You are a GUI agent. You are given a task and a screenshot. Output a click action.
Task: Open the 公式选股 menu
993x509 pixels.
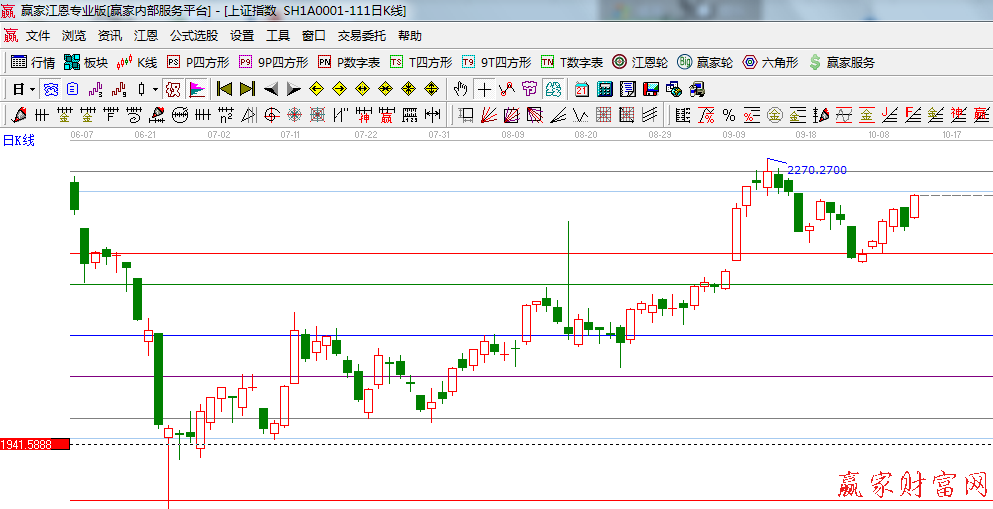pos(193,36)
